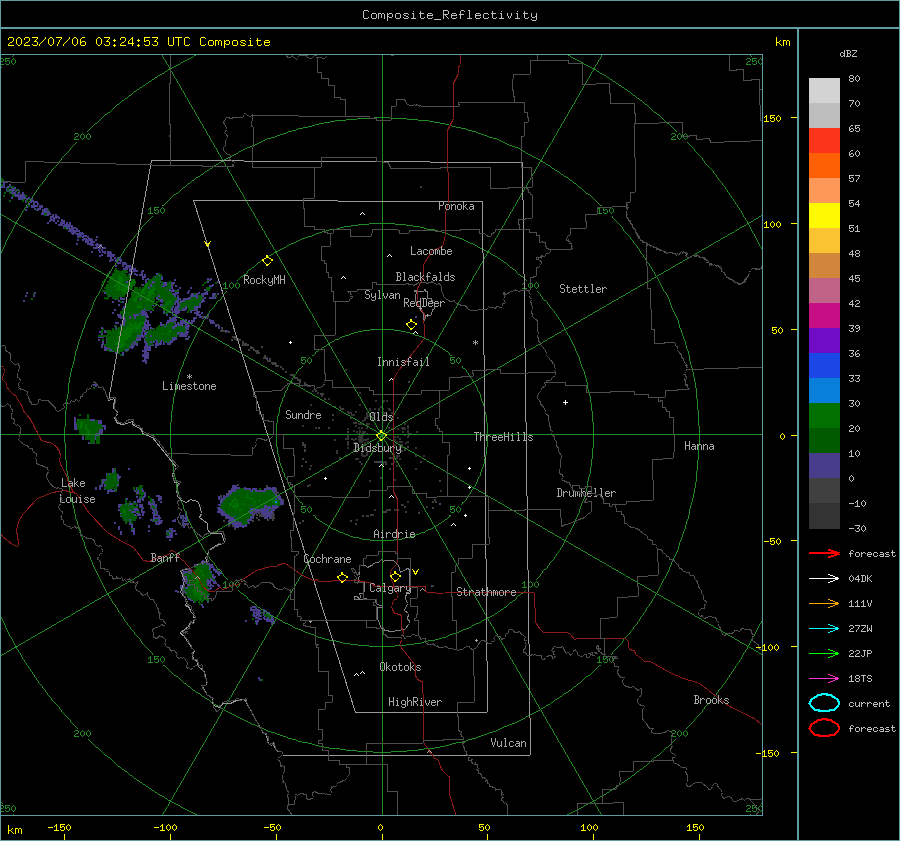This screenshot has width=900, height=841.
Task: Select the Sylvan label on map
Action: pyautogui.click(x=382, y=295)
